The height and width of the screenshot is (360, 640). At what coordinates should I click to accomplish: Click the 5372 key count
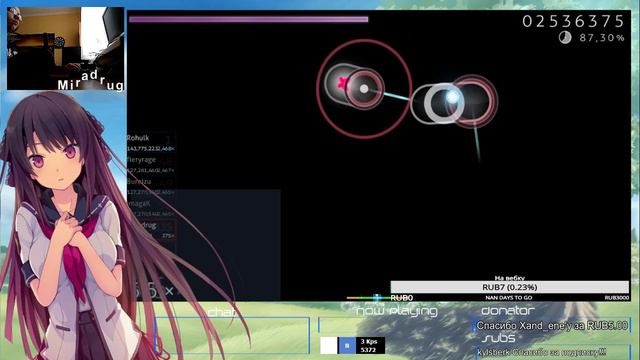[x=368, y=350]
